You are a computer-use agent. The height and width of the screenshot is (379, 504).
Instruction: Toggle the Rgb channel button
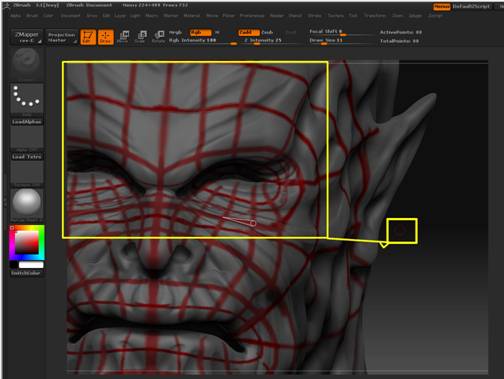tap(200, 32)
